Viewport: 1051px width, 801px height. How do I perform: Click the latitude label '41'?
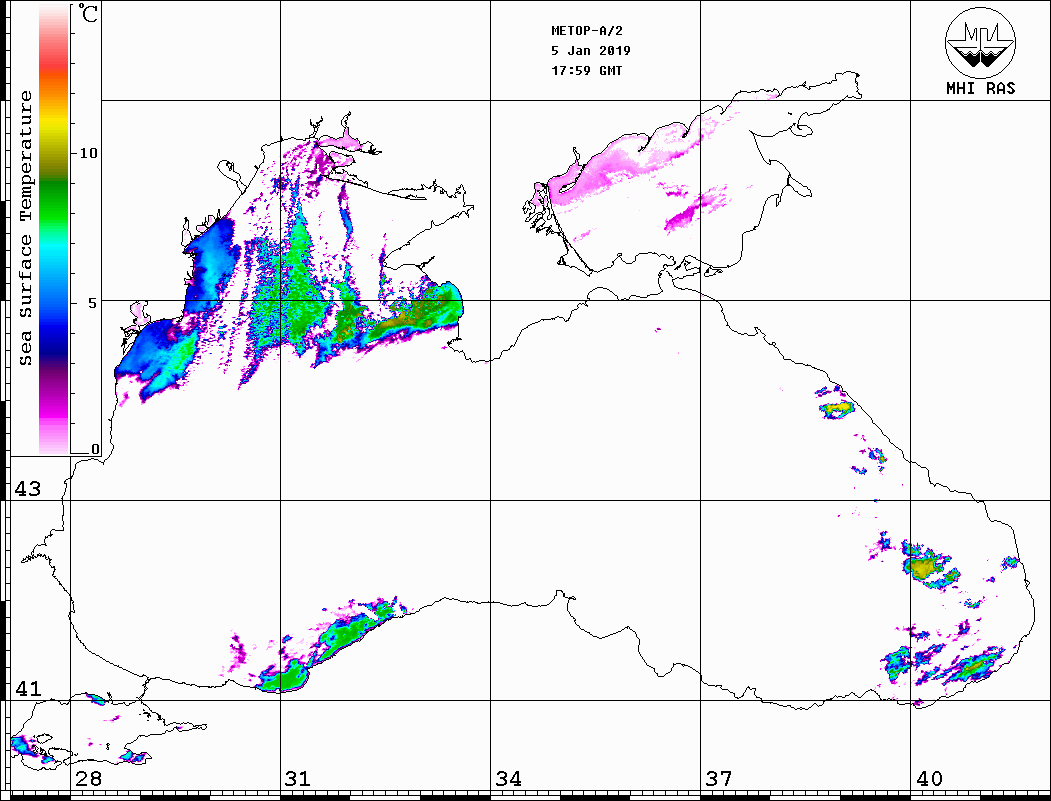pyautogui.click(x=28, y=689)
